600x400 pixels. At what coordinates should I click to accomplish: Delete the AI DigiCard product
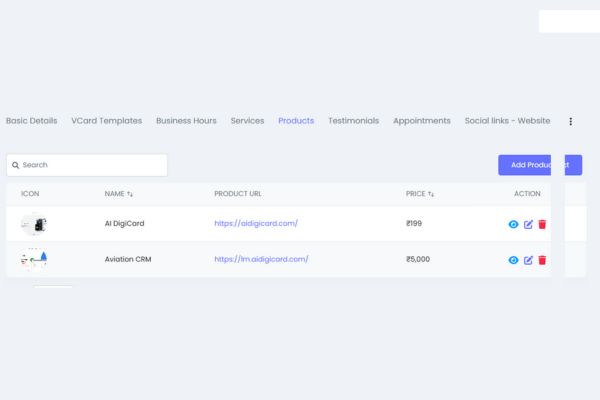click(x=542, y=224)
